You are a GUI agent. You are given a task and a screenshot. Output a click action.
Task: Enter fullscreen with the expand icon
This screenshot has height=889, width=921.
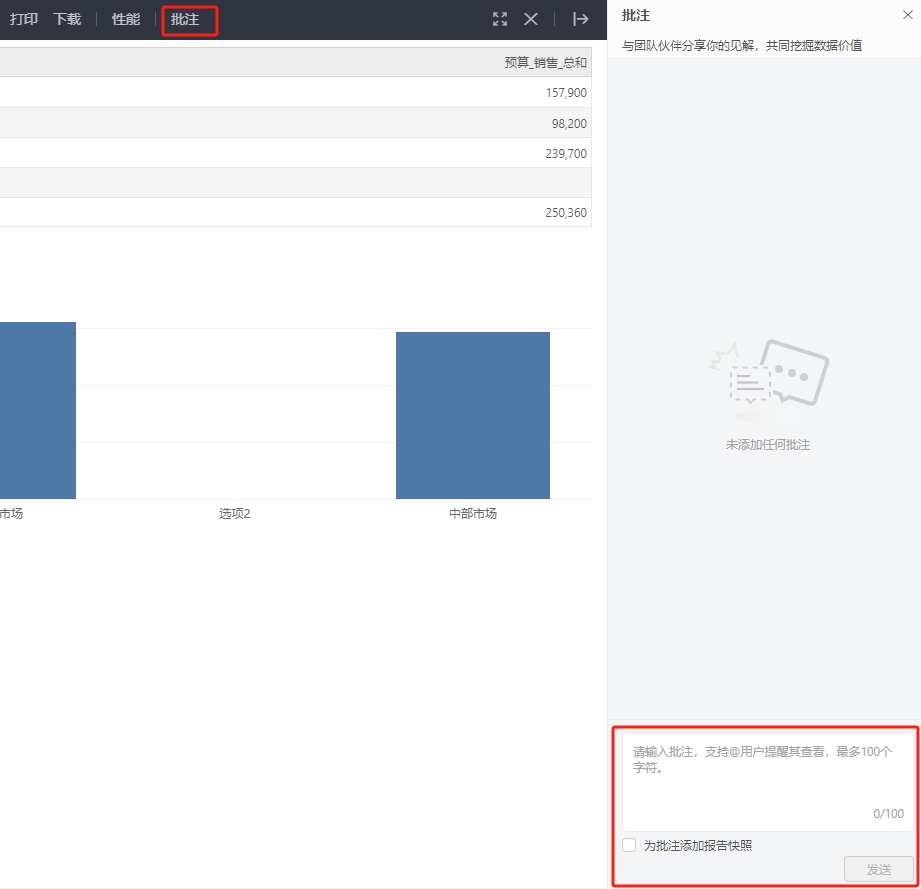coord(500,19)
